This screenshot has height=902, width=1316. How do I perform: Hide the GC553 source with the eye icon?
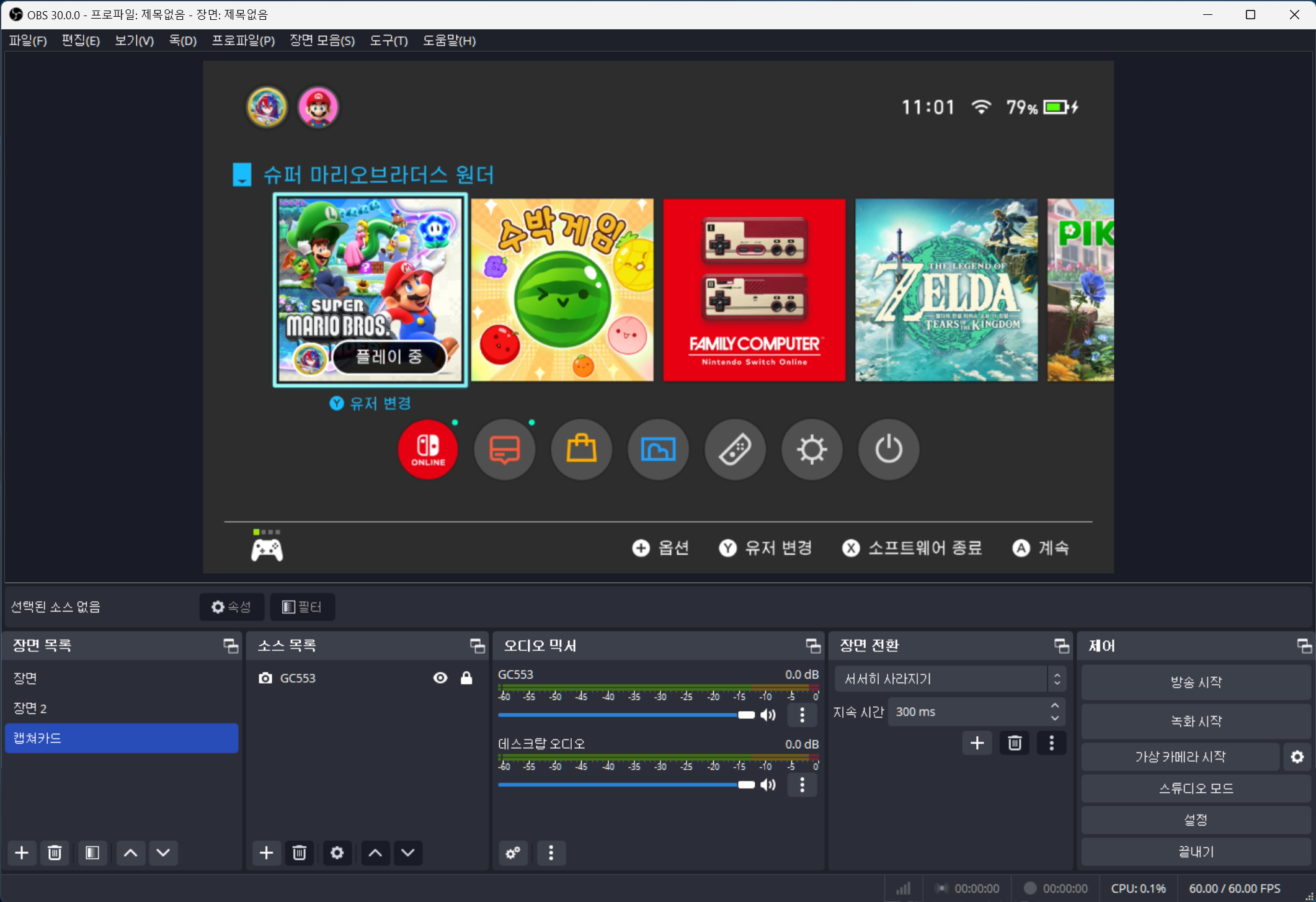click(440, 678)
